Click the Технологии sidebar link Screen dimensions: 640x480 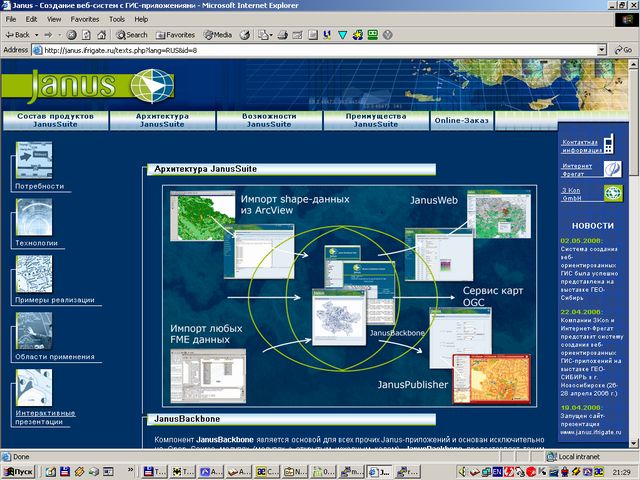[36, 243]
